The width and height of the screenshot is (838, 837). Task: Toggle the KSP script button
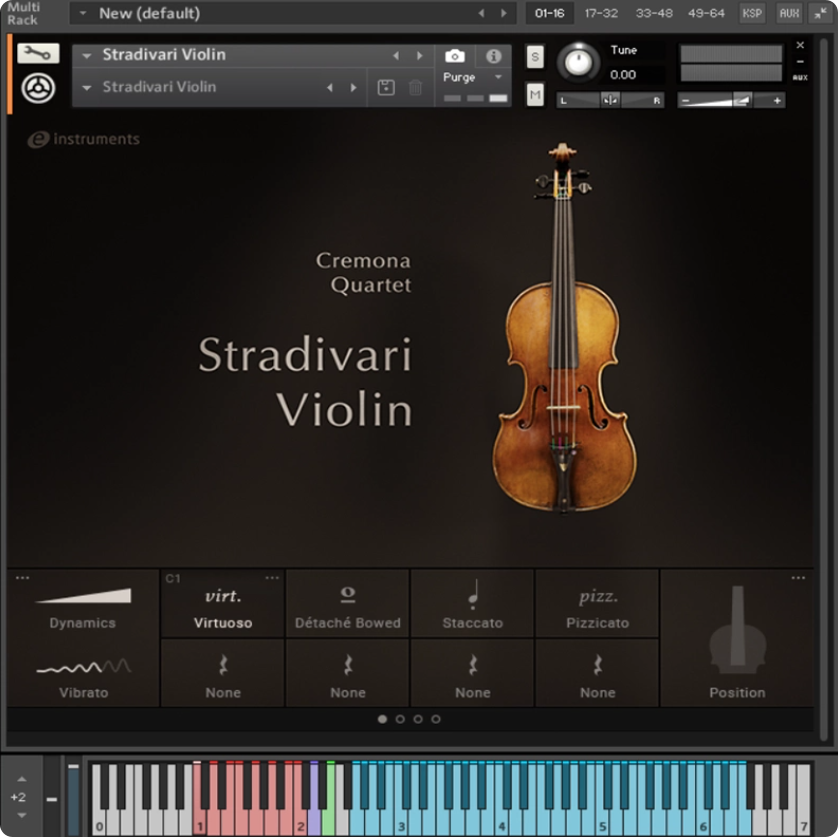tap(752, 13)
